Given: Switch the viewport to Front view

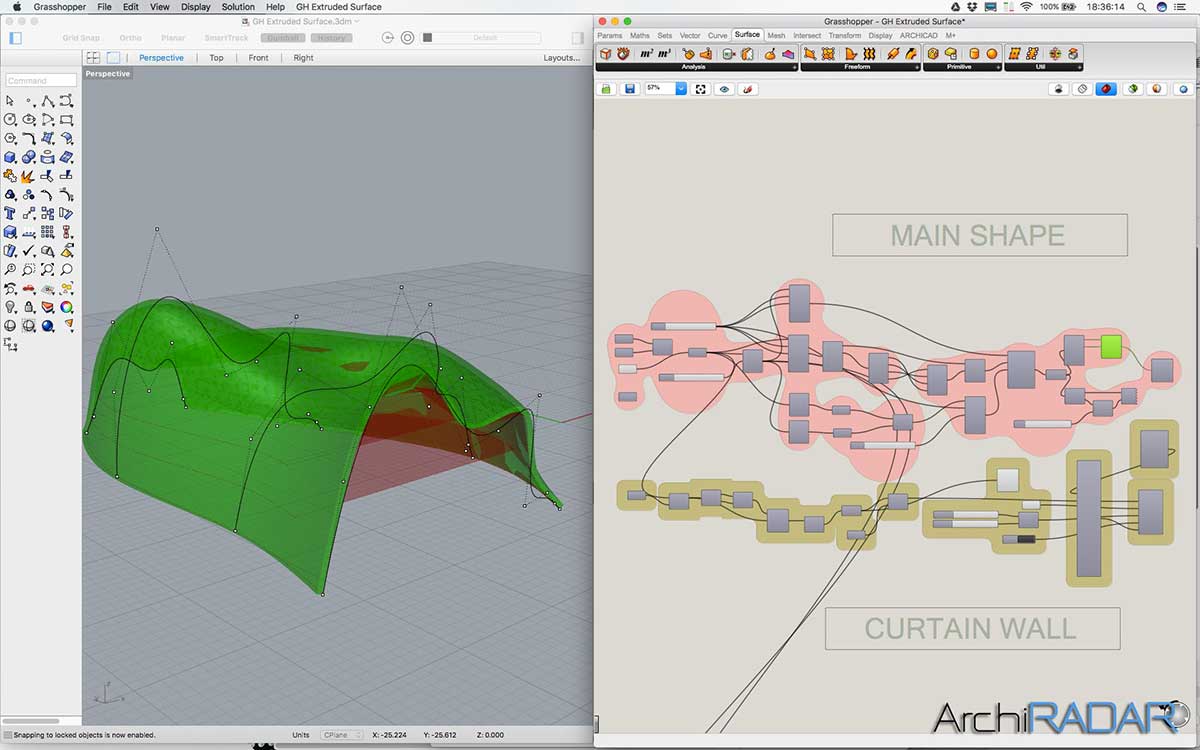Looking at the screenshot, I should (x=258, y=57).
